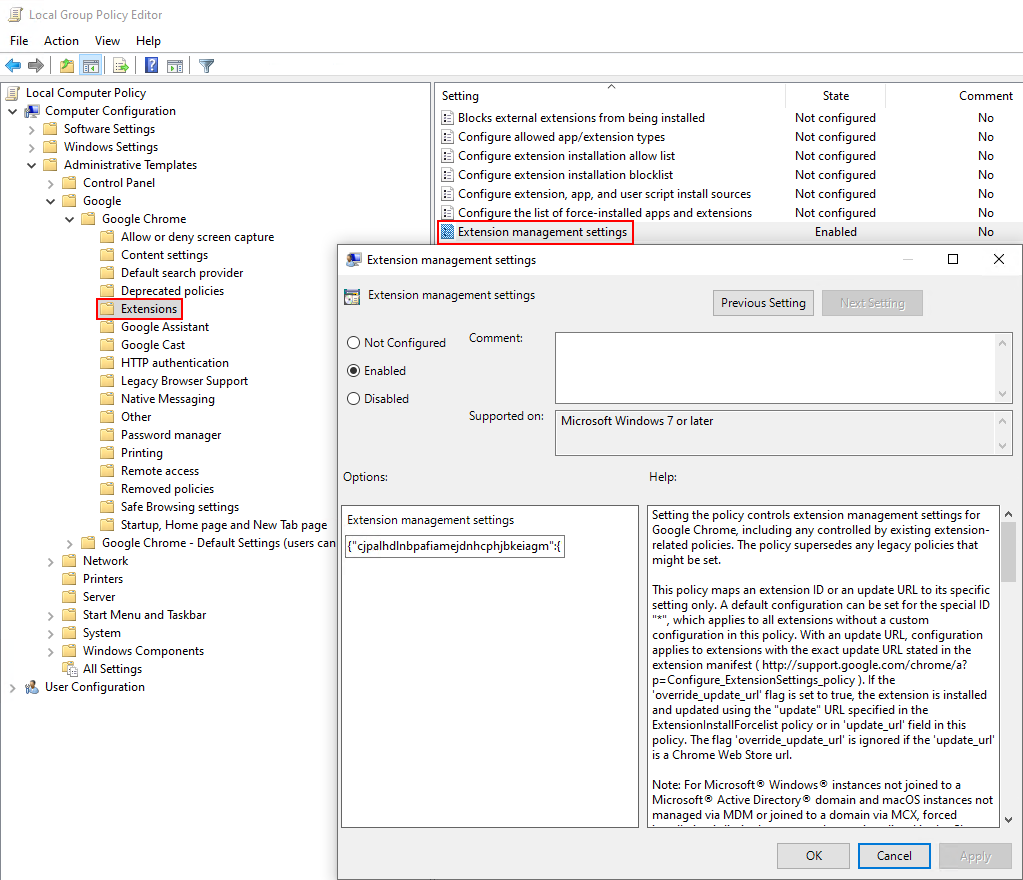Collapse the Administrative Templates node
Image resolution: width=1023 pixels, height=880 pixels.
tap(31, 166)
